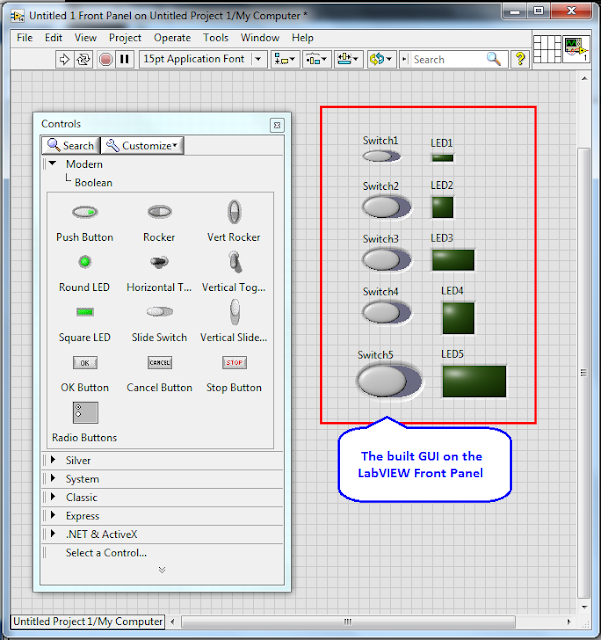Click the LED5 indicator
Viewport: 601px width, 640px height.
pos(474,381)
